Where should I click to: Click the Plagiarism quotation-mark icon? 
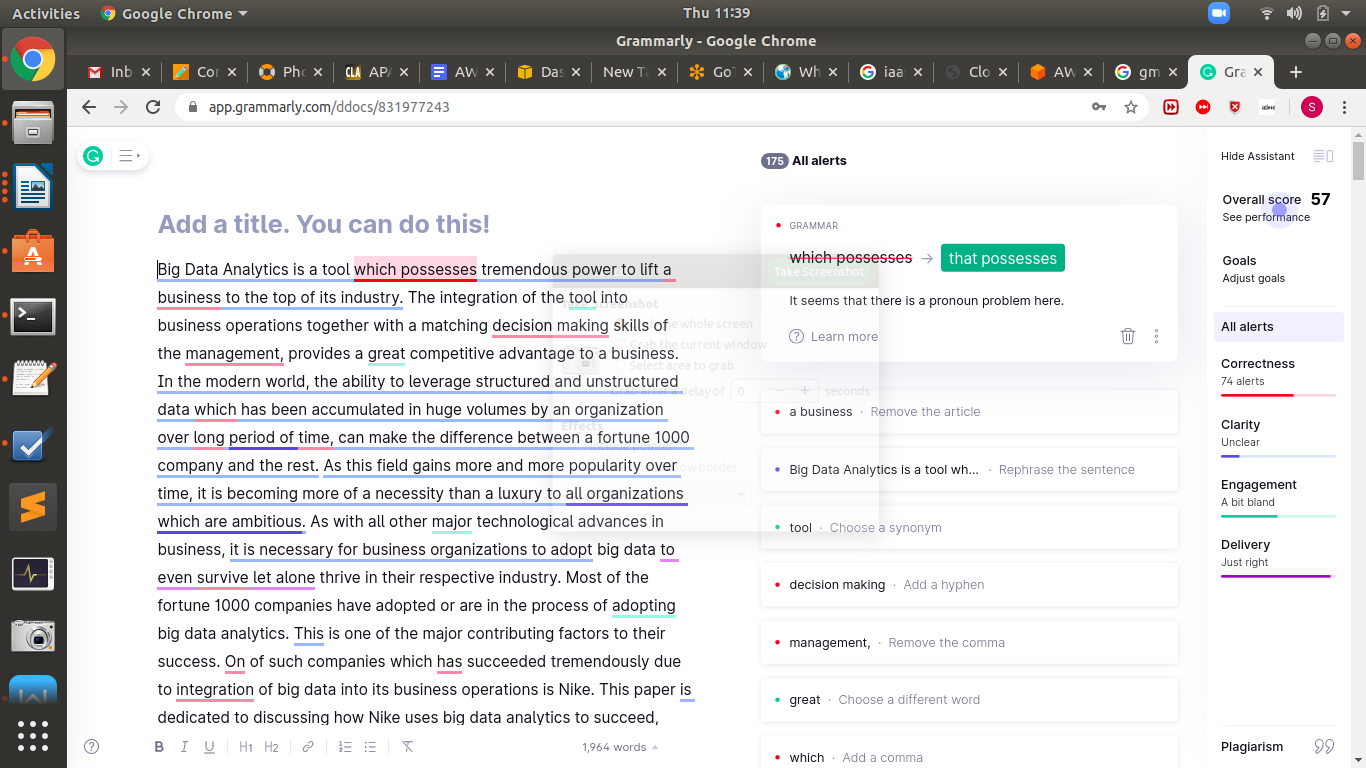1324,747
